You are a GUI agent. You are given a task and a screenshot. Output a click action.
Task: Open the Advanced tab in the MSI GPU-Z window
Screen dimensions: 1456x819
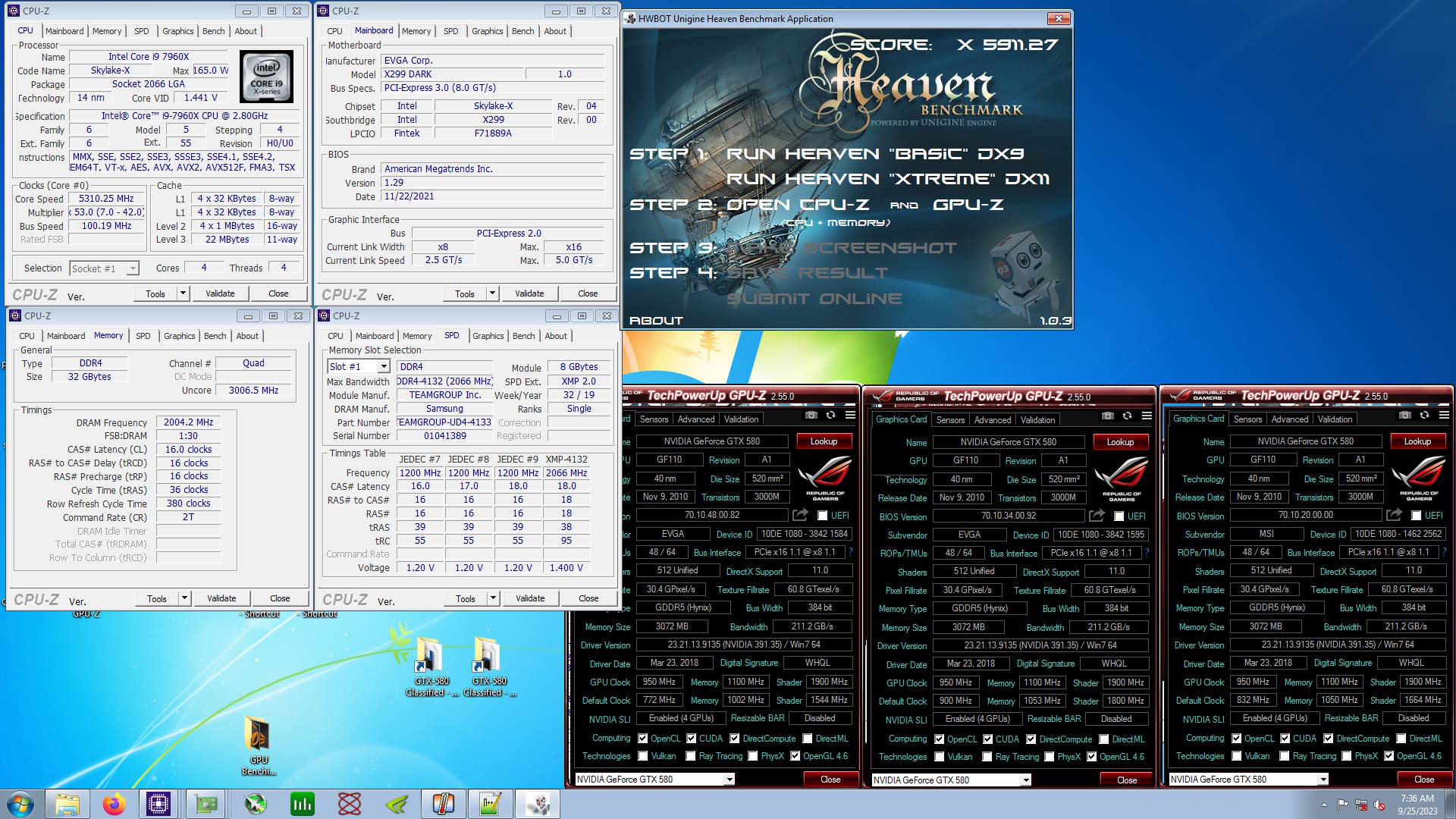click(x=1290, y=419)
